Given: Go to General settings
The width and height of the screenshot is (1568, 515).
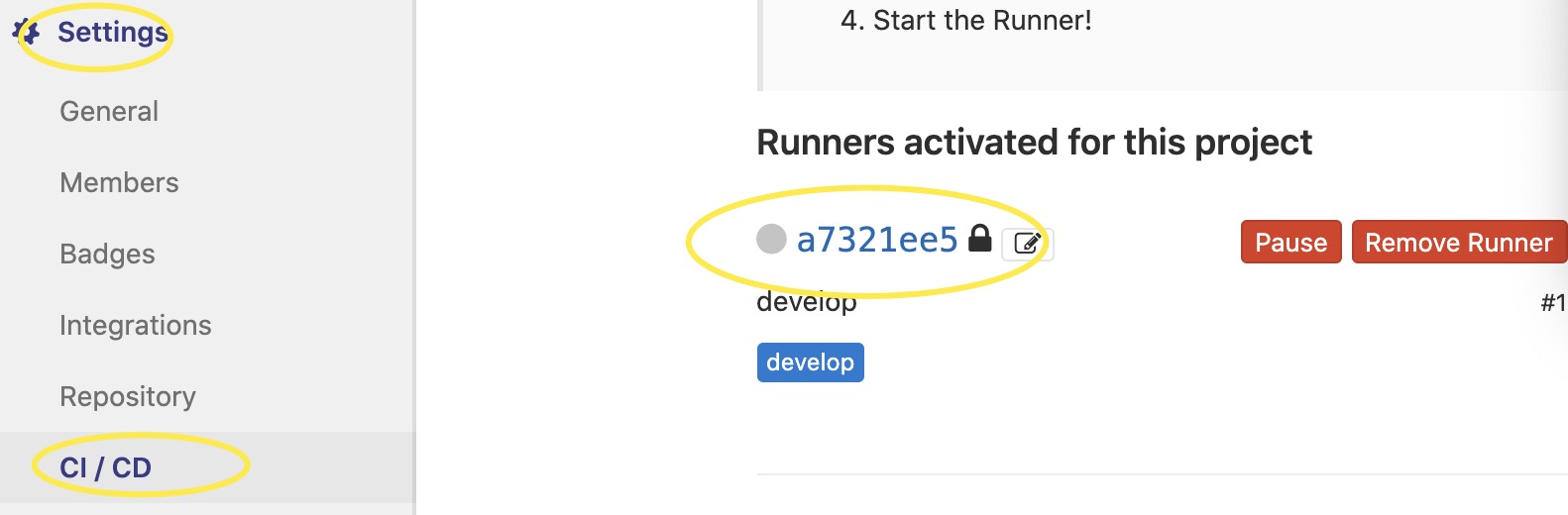Looking at the screenshot, I should 109,112.
